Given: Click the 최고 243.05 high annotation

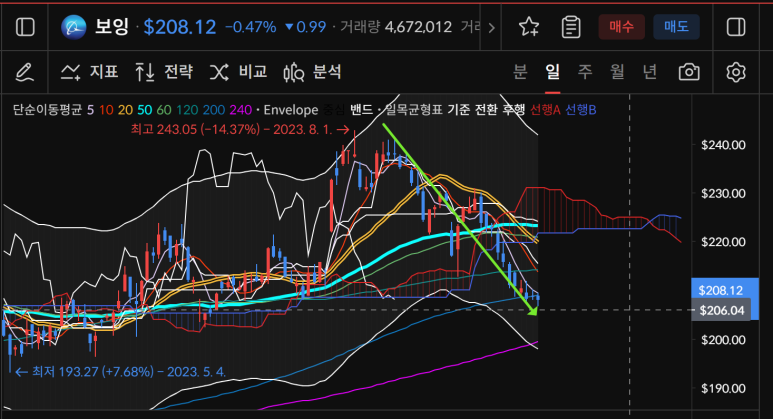Looking at the screenshot, I should (x=240, y=130).
